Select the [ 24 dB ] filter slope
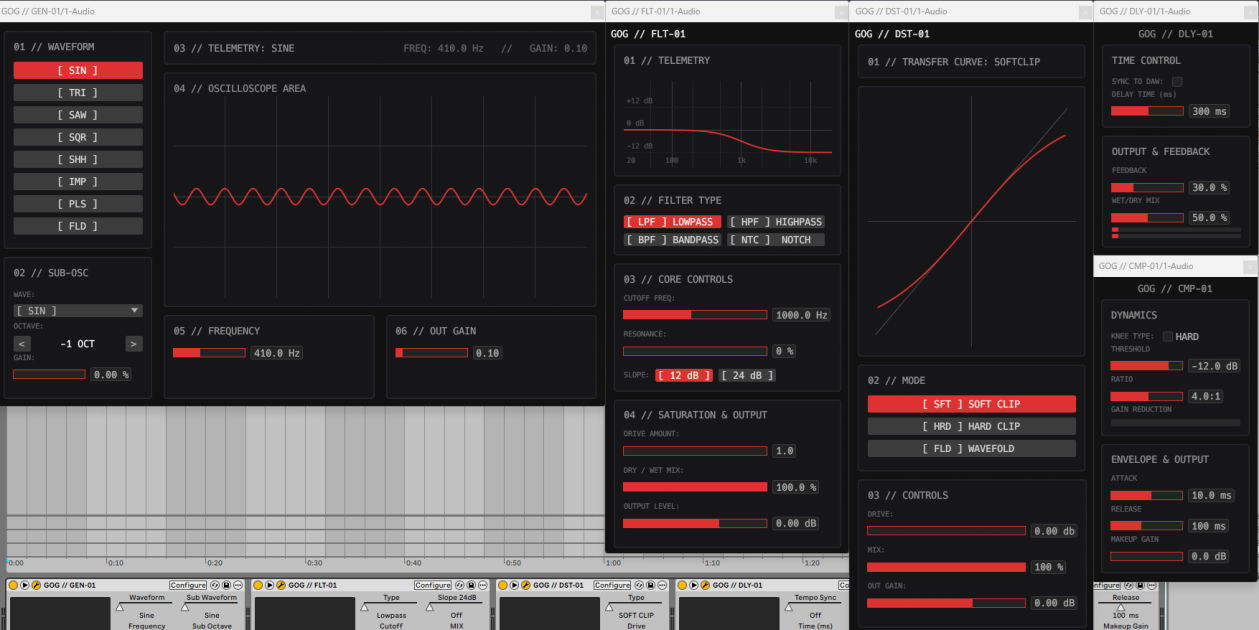This screenshot has width=1259, height=630. pos(747,375)
